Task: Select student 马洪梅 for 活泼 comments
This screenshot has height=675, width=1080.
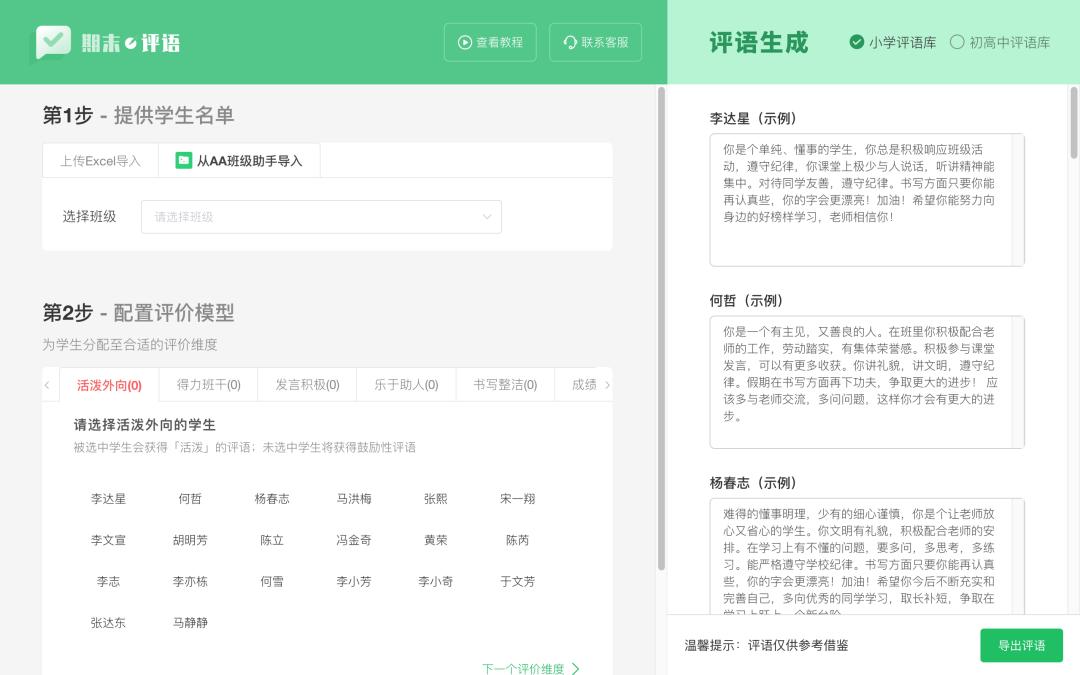Action: click(354, 498)
